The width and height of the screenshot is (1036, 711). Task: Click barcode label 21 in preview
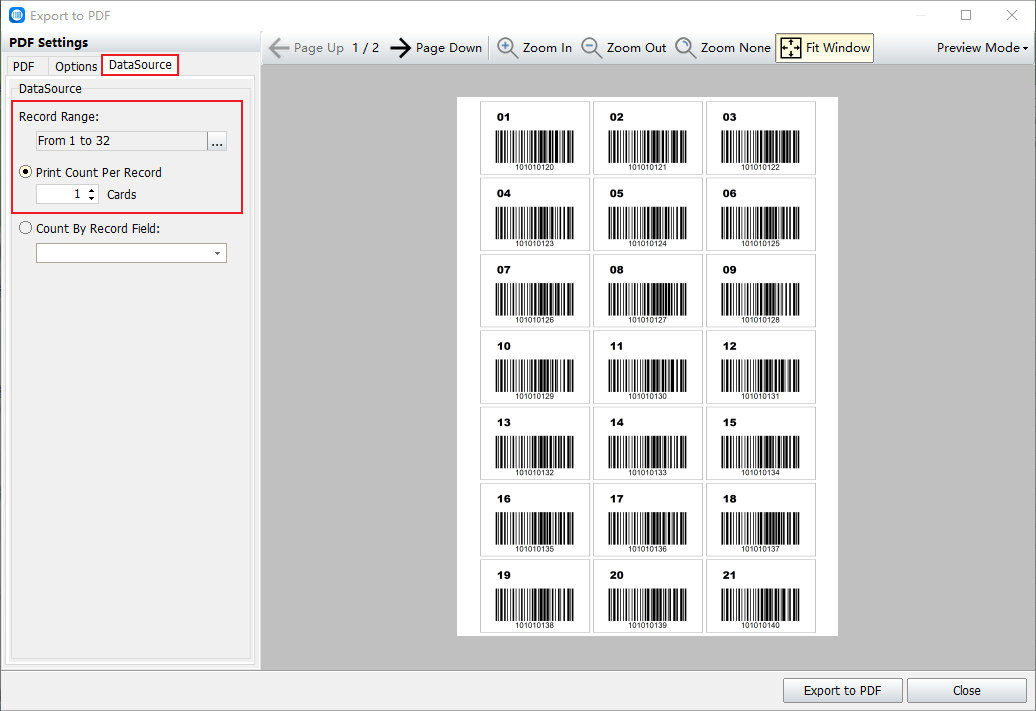[760, 596]
